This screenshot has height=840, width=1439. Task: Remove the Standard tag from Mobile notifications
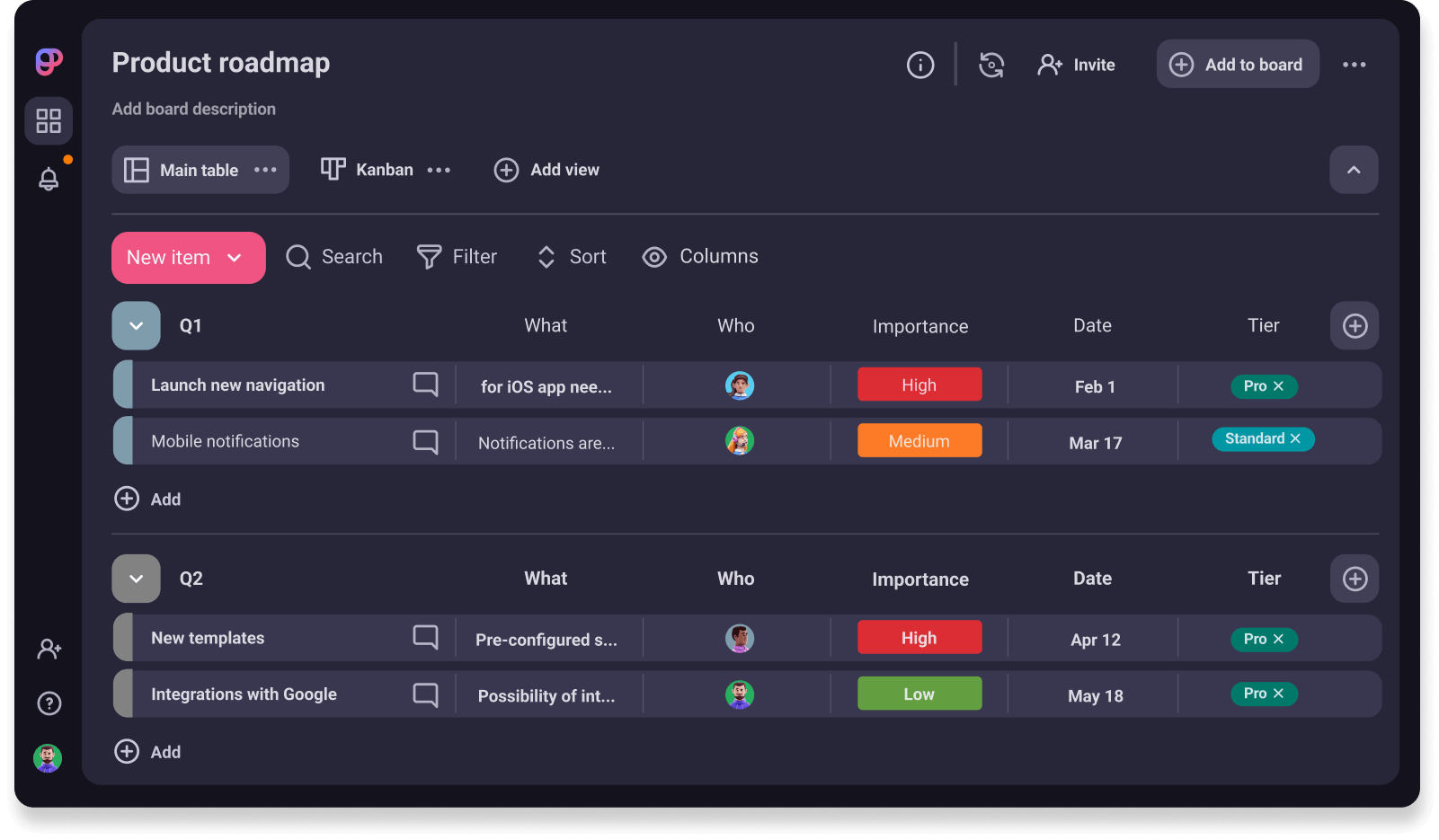(x=1294, y=439)
